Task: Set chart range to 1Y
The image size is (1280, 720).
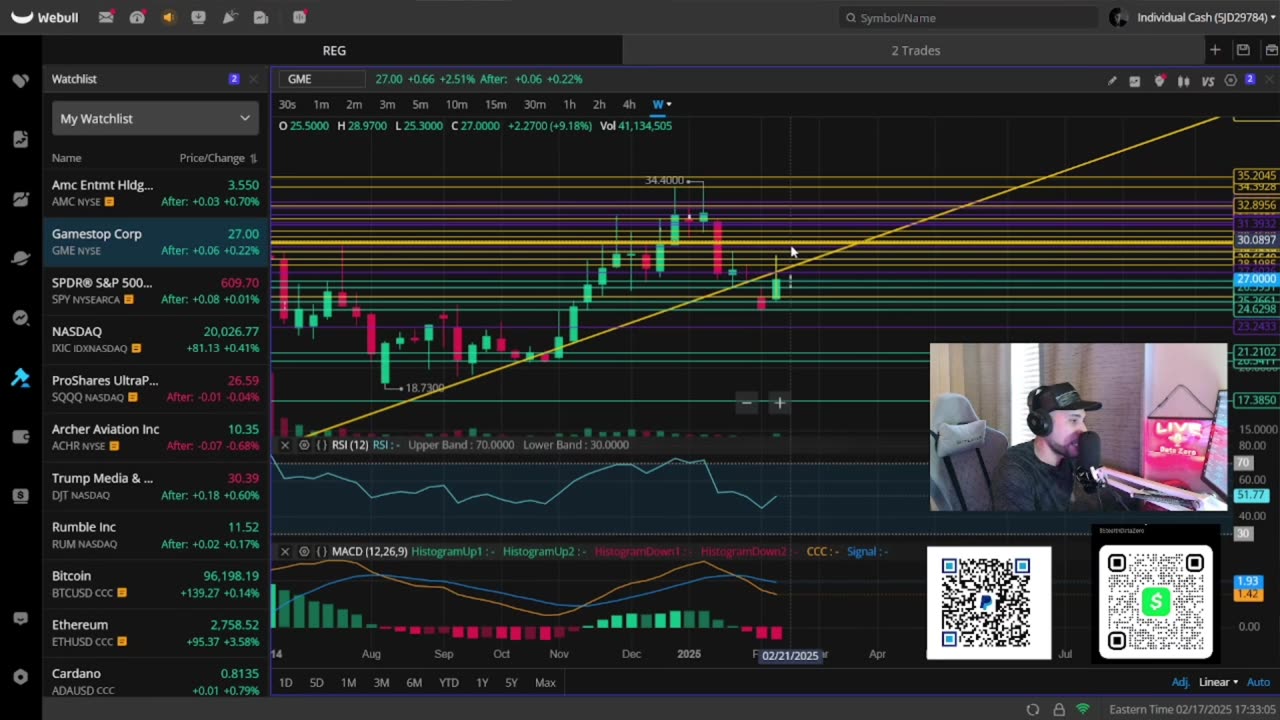Action: click(x=482, y=682)
